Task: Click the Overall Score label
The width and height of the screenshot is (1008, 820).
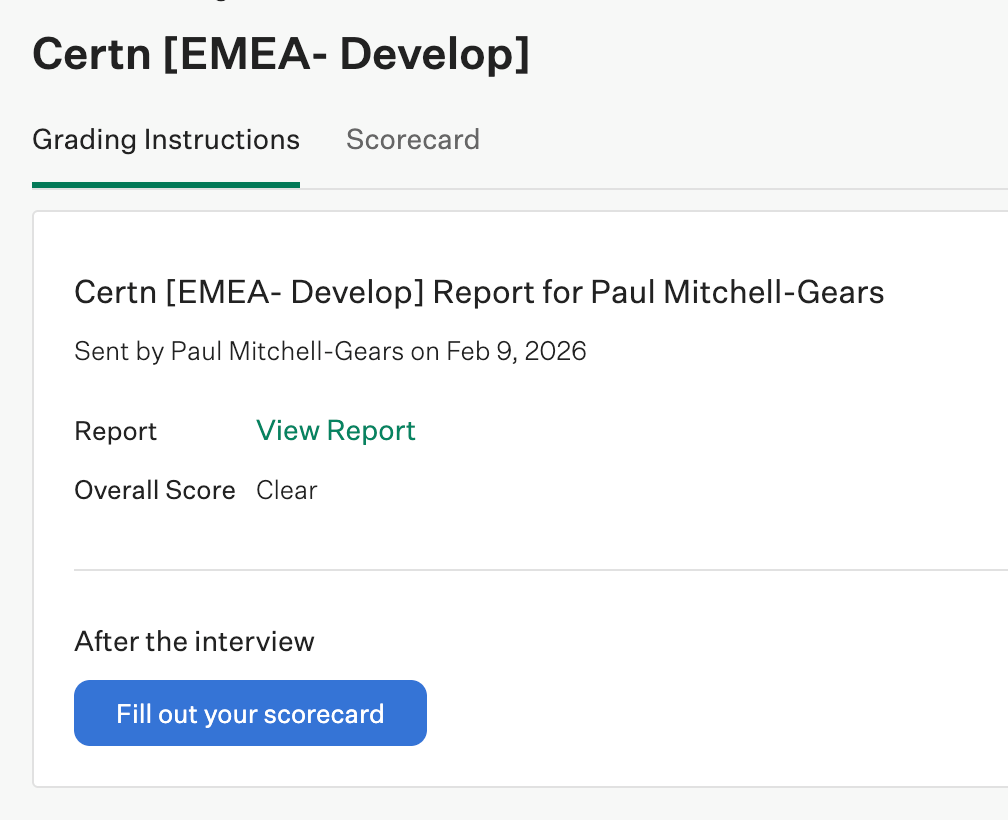Action: pyautogui.click(x=155, y=490)
